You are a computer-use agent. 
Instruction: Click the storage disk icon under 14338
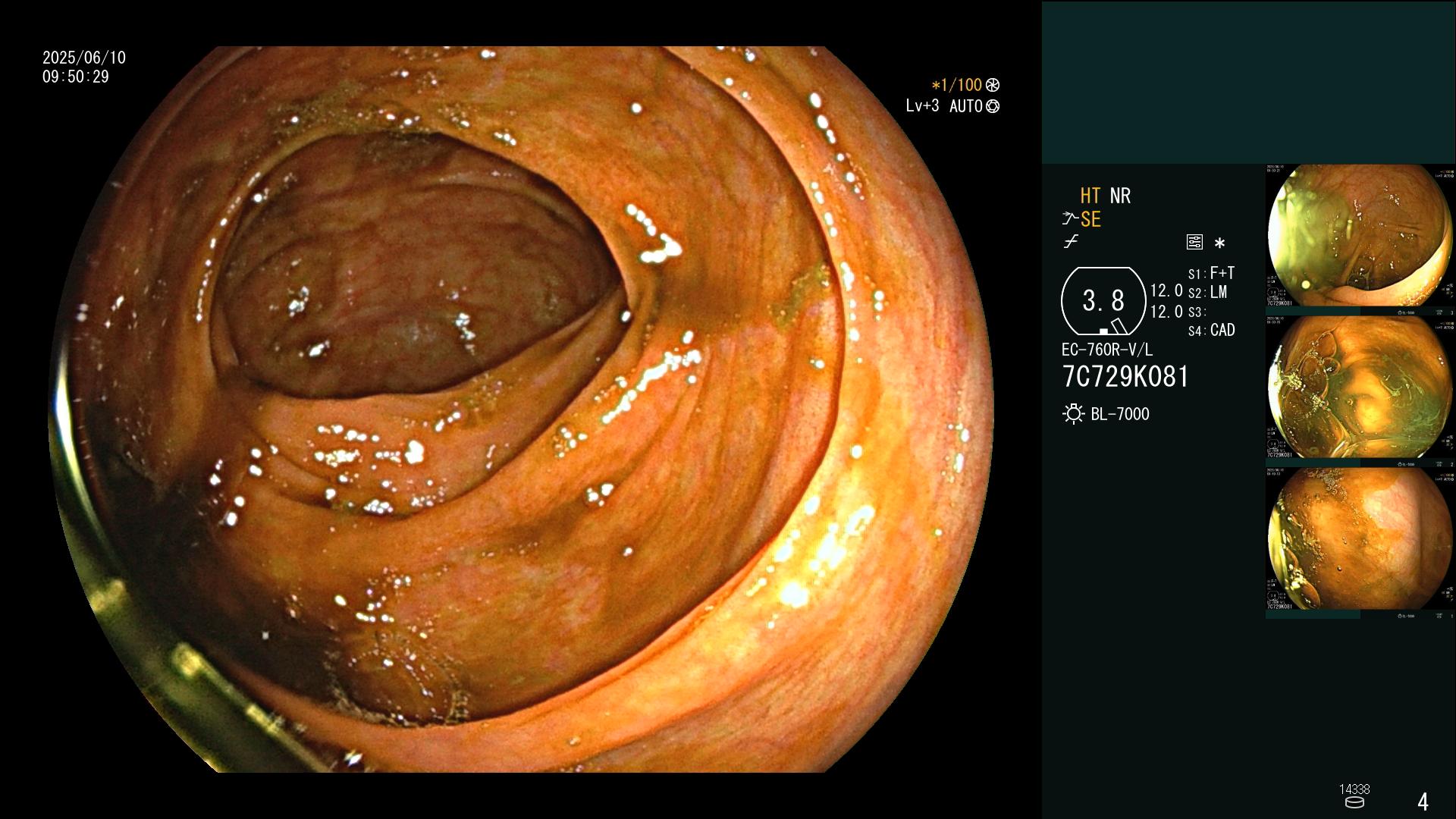(1354, 802)
